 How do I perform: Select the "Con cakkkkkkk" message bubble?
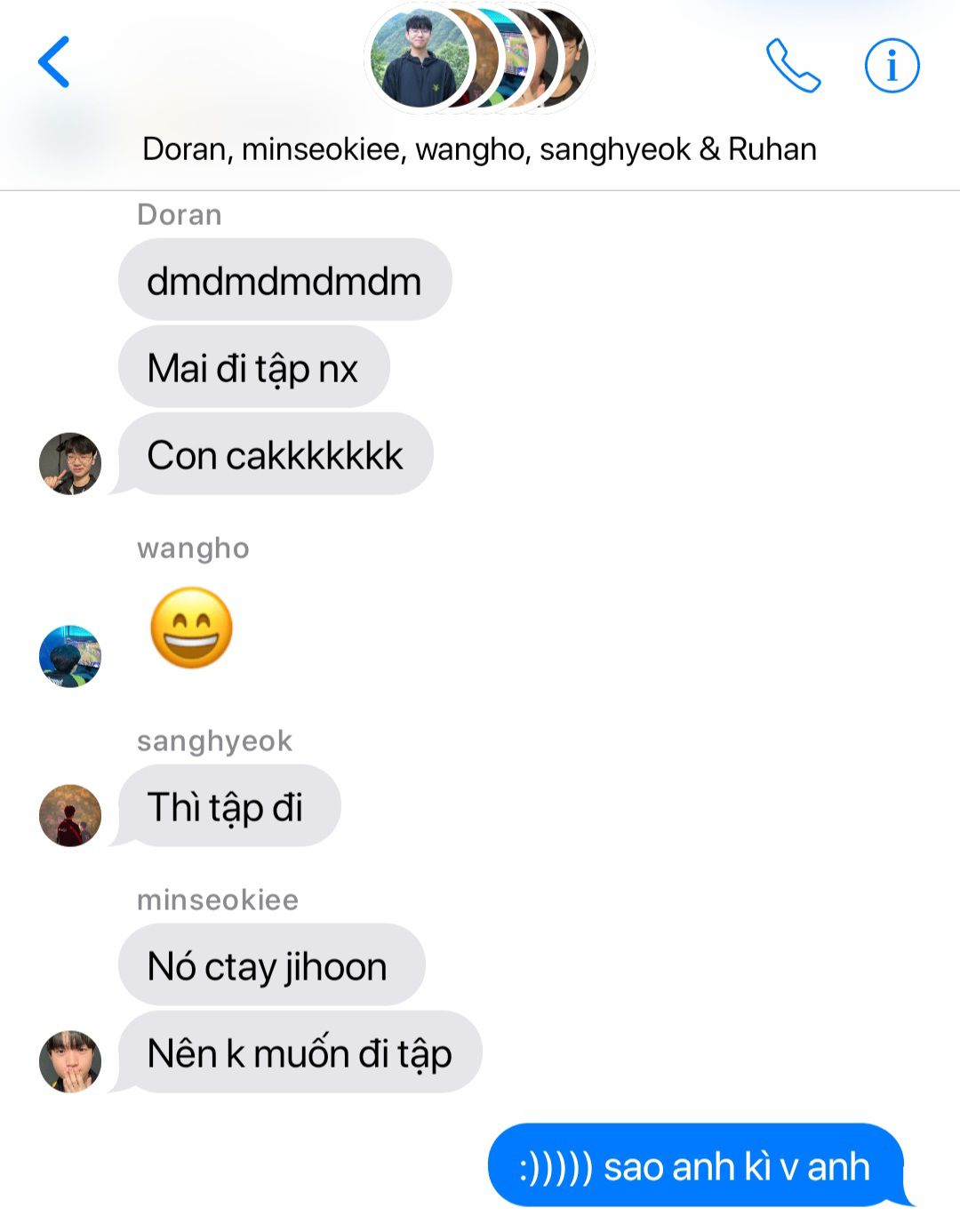[275, 454]
